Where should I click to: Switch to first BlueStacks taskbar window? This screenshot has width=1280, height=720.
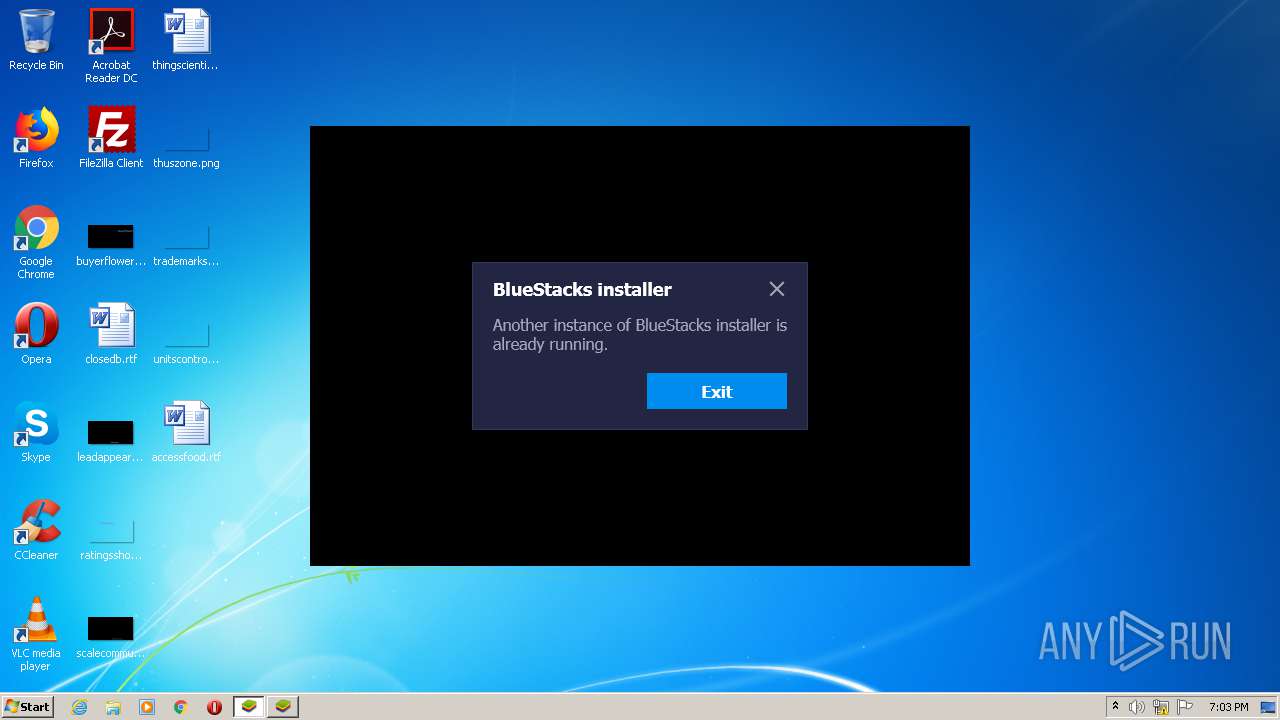[249, 707]
